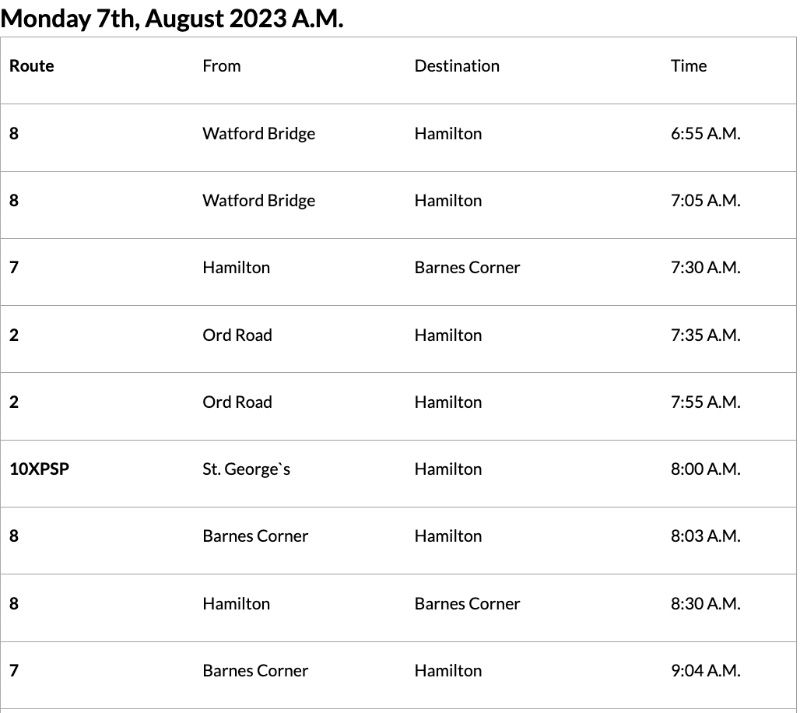The height and width of the screenshot is (713, 800).
Task: Click the 8:03 A.M. time entry
Action: pyautogui.click(x=705, y=536)
